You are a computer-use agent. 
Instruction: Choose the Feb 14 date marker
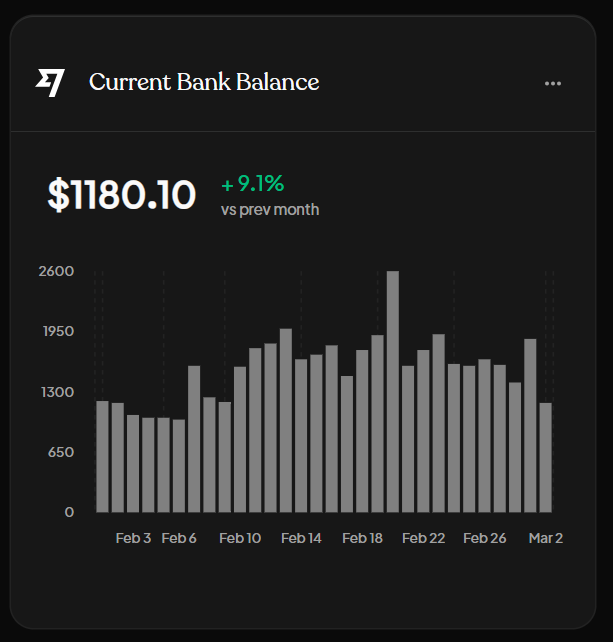301,538
